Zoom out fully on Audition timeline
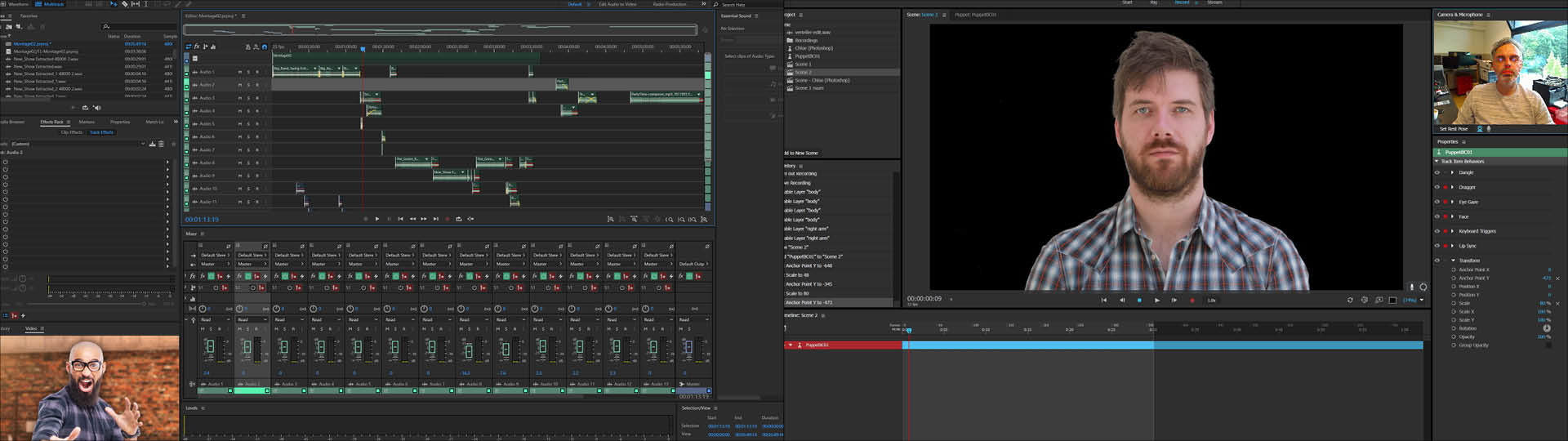This screenshot has height=441, width=1568. (x=657, y=219)
